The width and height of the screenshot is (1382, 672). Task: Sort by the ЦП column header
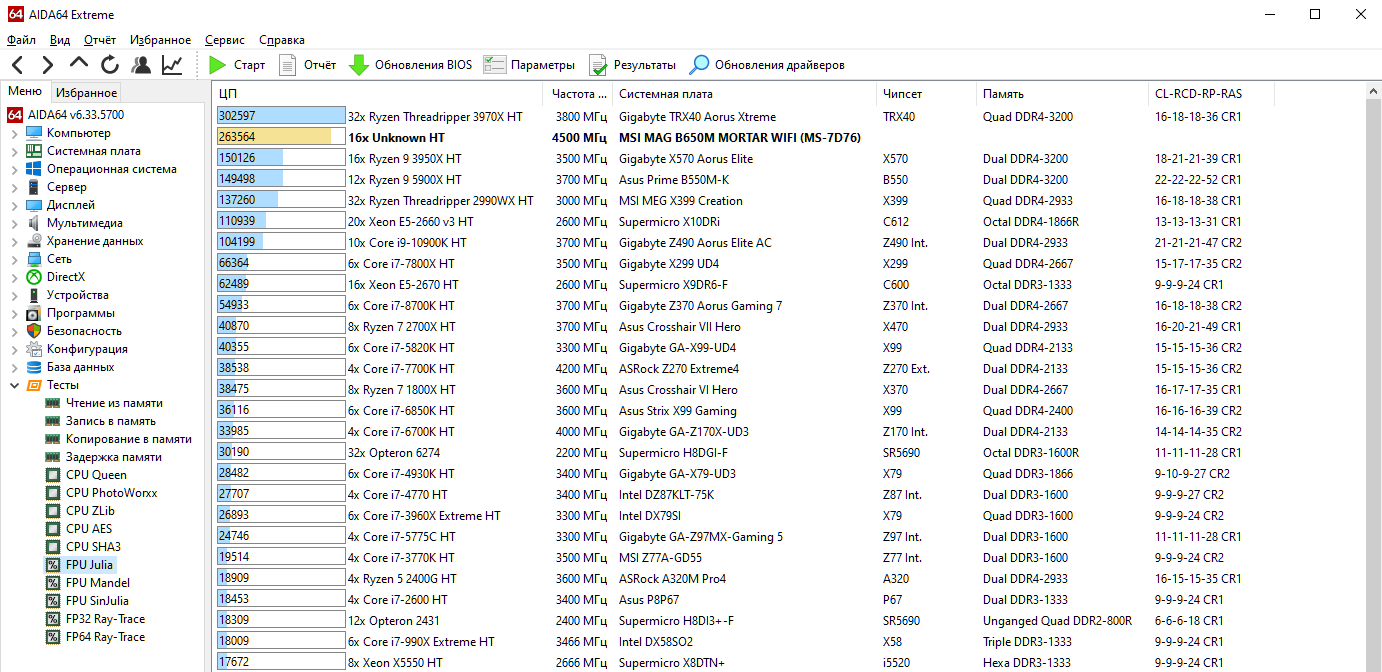379,94
